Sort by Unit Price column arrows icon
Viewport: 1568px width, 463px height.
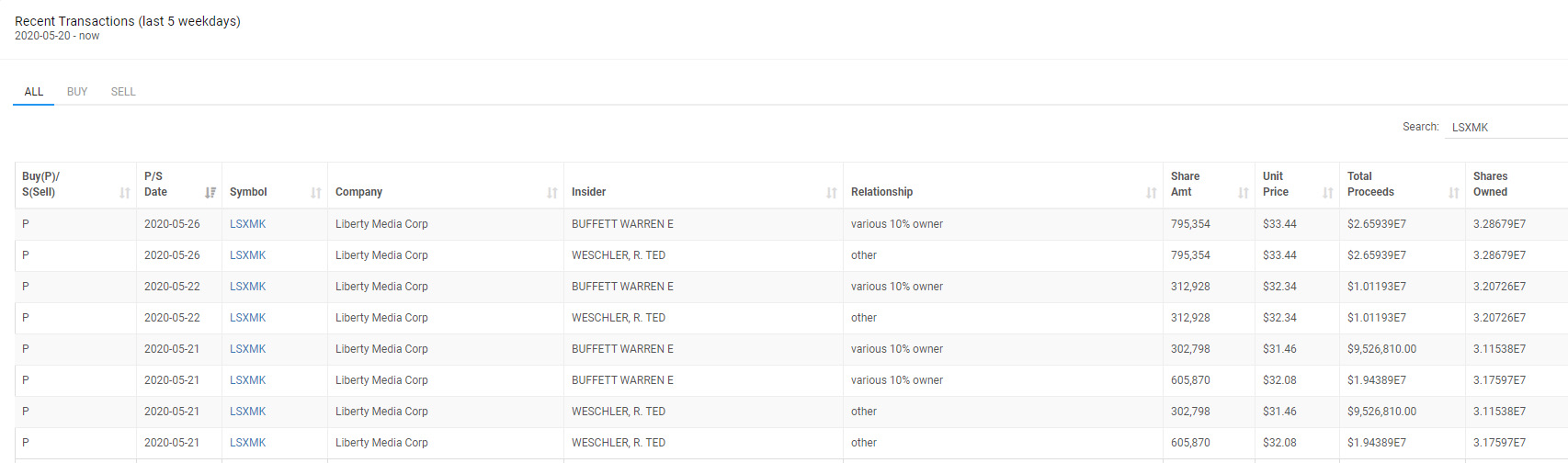tap(1328, 193)
